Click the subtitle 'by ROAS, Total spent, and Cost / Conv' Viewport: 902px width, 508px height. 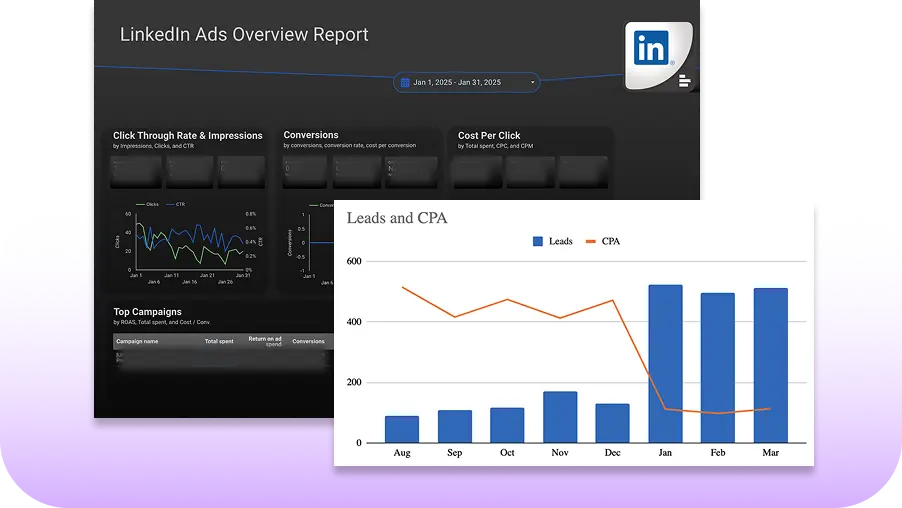click(162, 322)
